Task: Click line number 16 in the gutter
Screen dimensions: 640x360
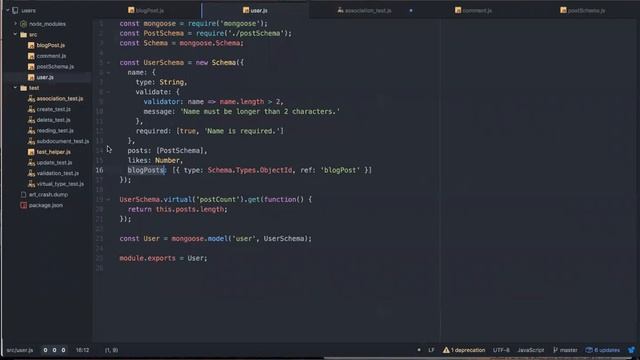Action: 99,170
